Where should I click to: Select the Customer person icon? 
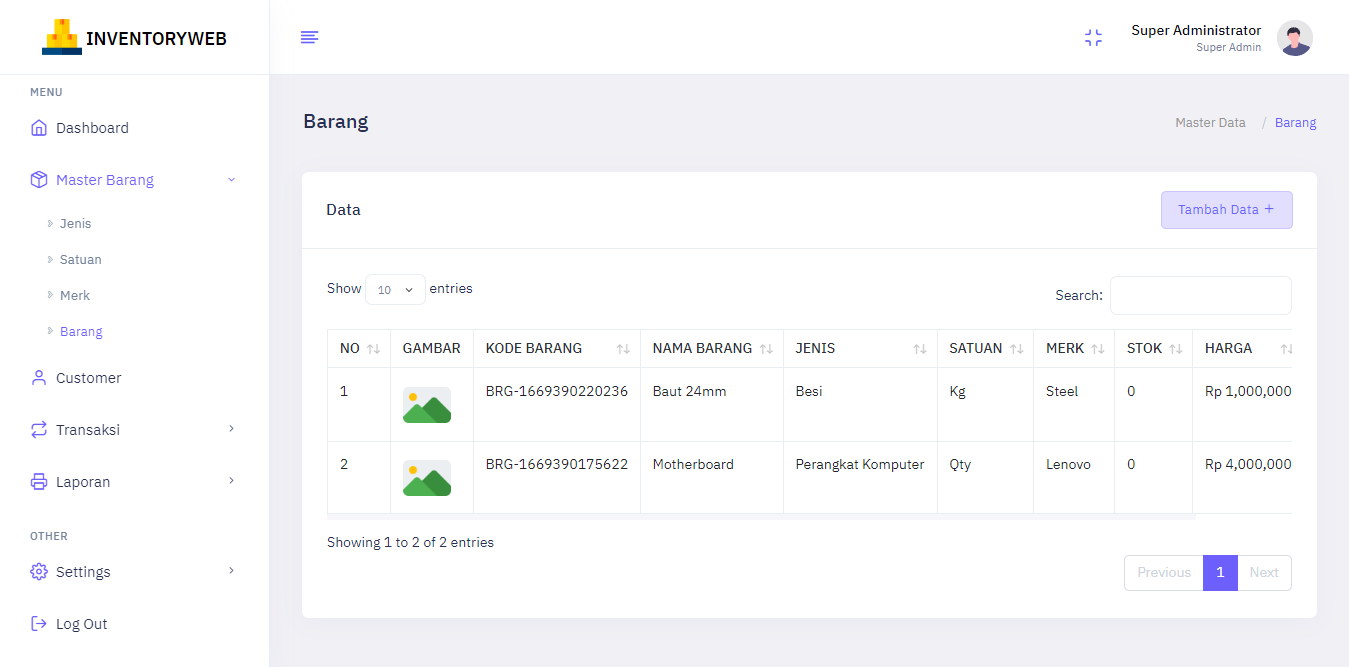(38, 377)
